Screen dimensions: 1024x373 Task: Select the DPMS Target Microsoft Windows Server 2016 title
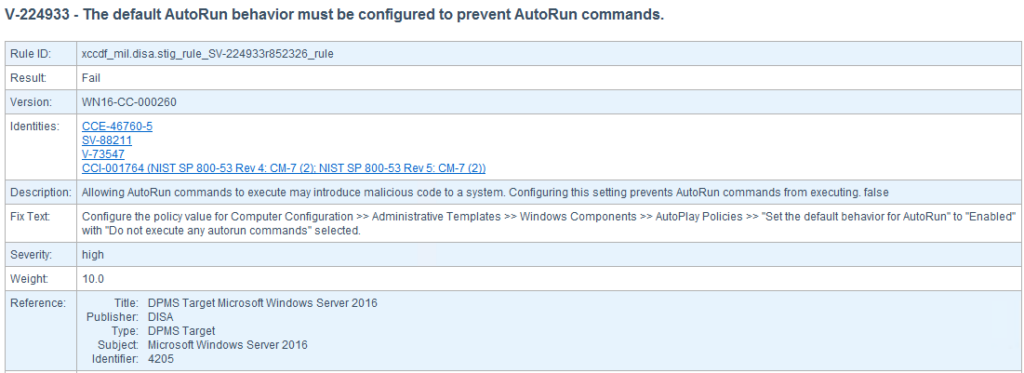pos(263,303)
